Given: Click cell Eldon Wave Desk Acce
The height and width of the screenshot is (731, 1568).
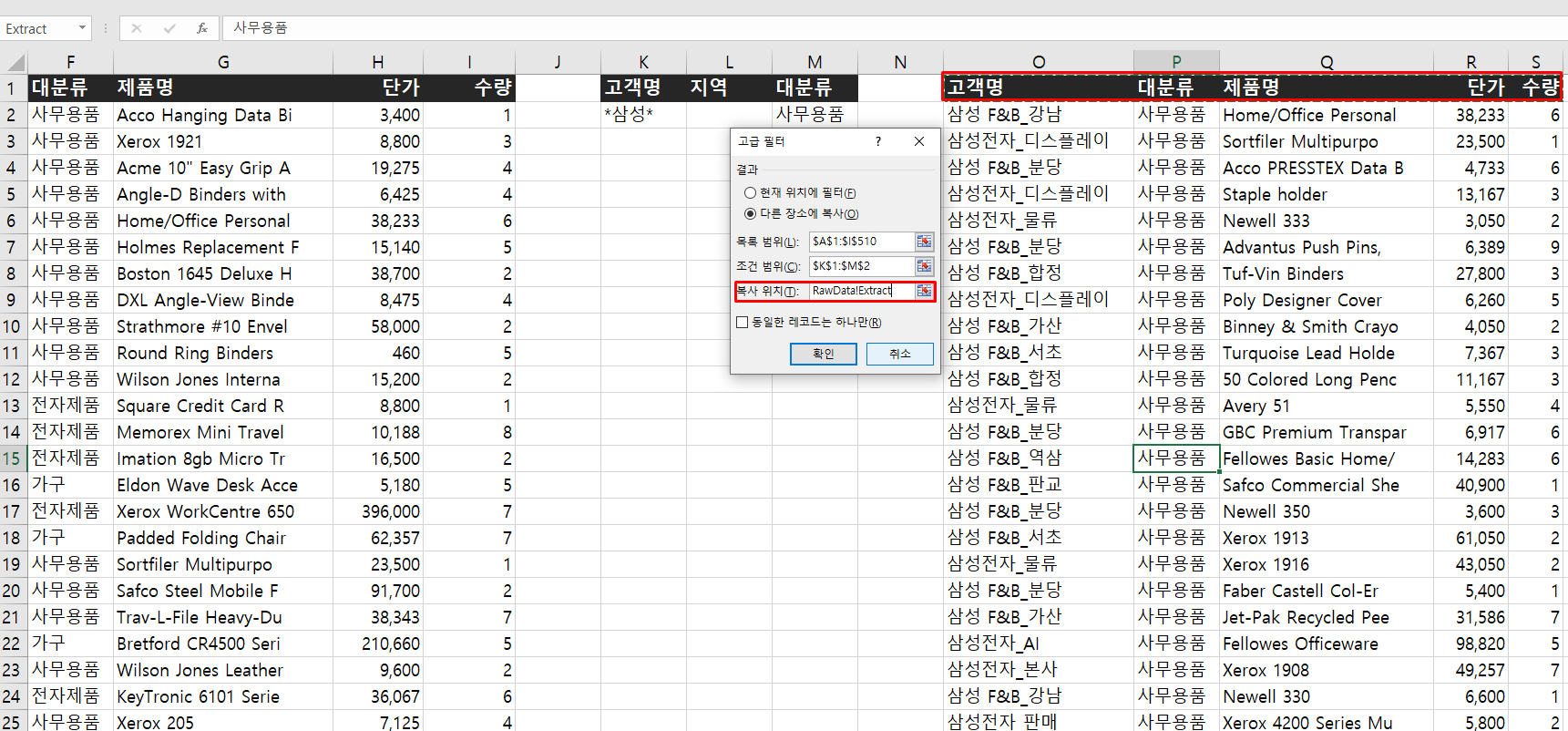Looking at the screenshot, I should 223,485.
